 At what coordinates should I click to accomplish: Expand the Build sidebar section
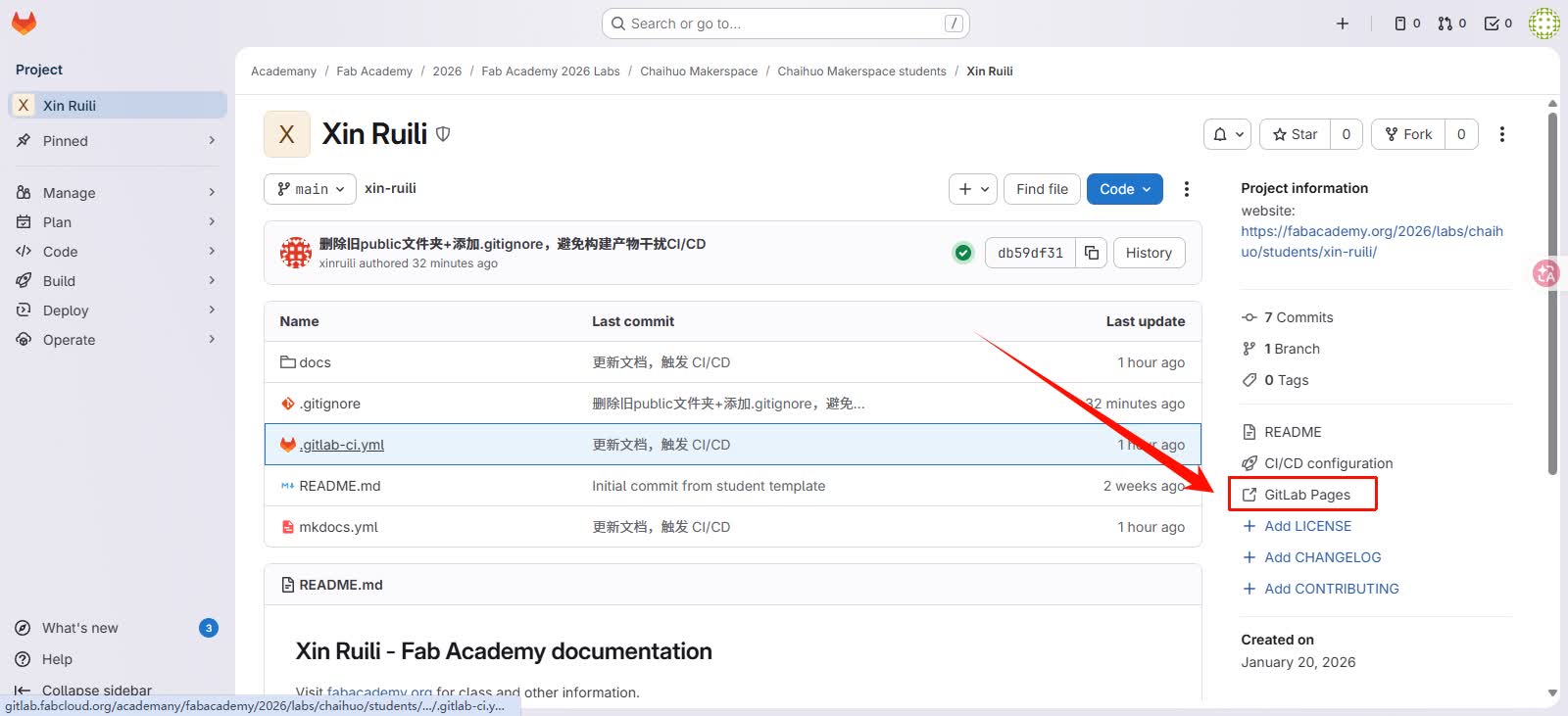pyautogui.click(x=118, y=281)
